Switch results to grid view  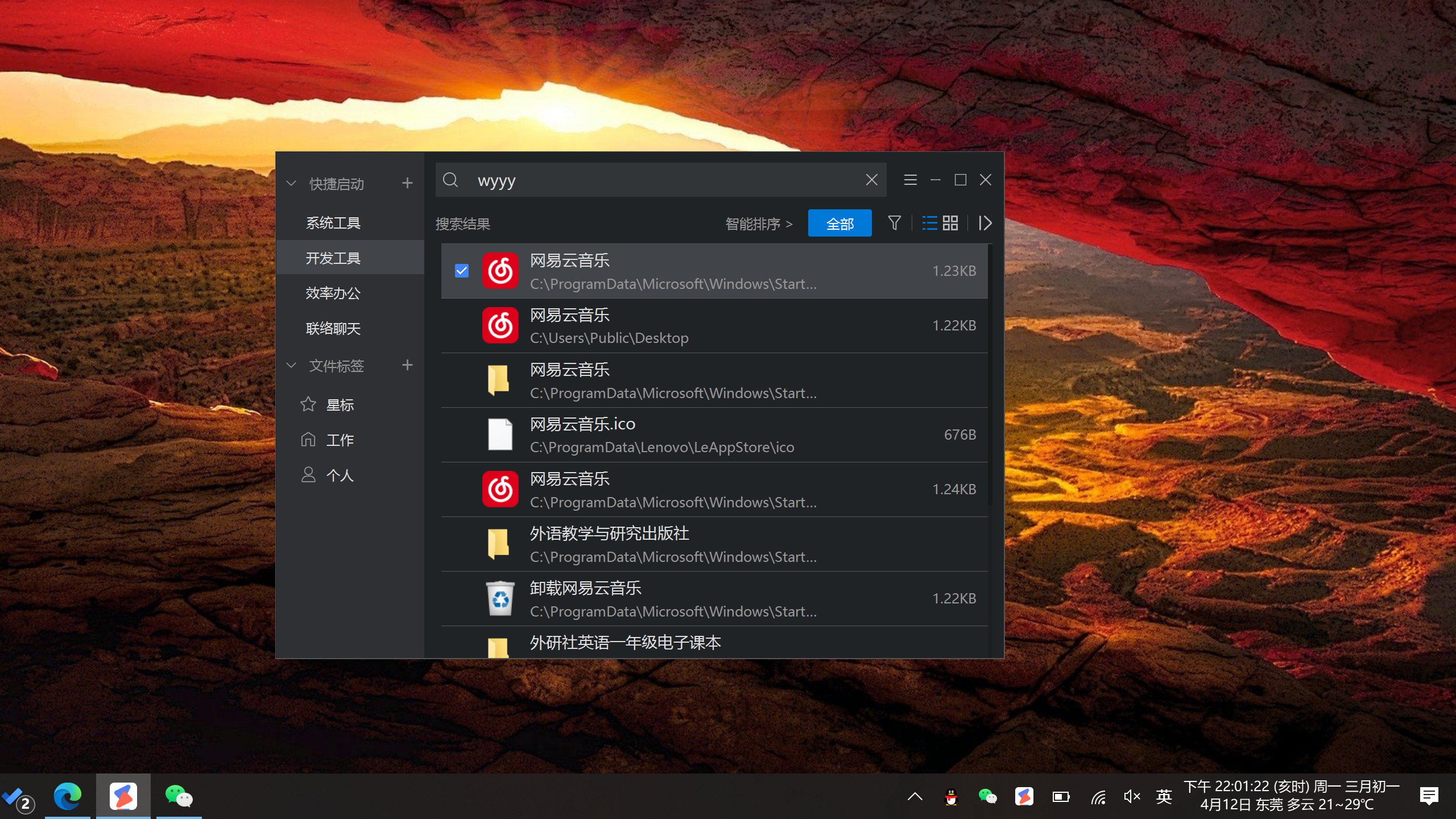(x=950, y=223)
